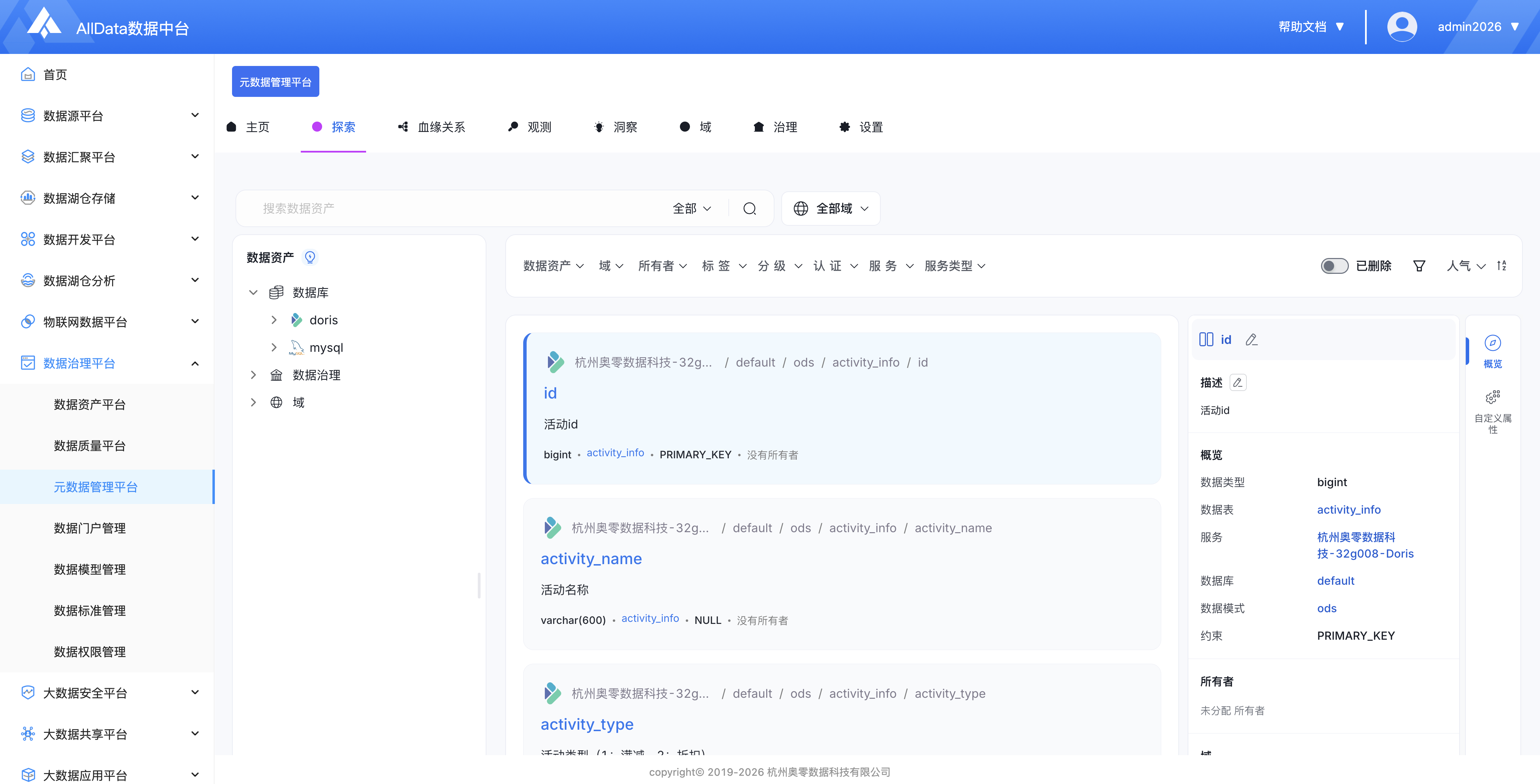The image size is (1540, 784).
Task: Click the search magnifier icon
Action: [x=750, y=209]
